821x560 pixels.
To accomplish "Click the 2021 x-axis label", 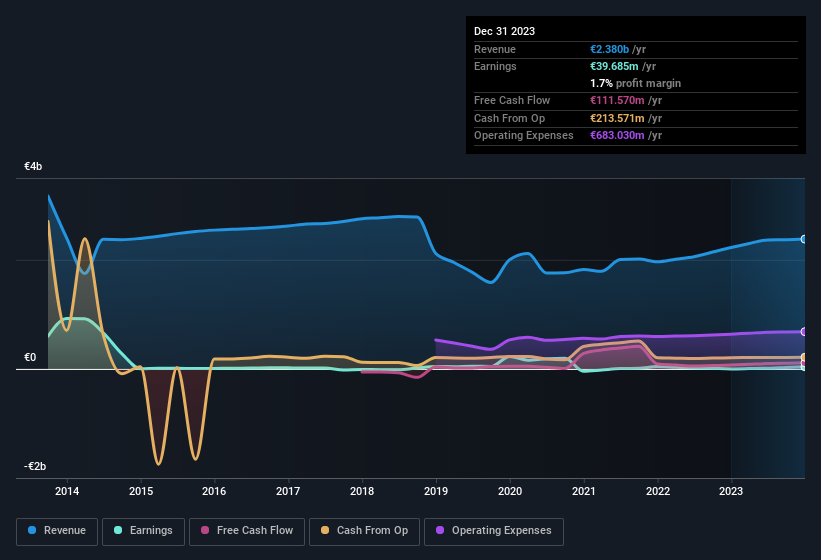I will [584, 491].
